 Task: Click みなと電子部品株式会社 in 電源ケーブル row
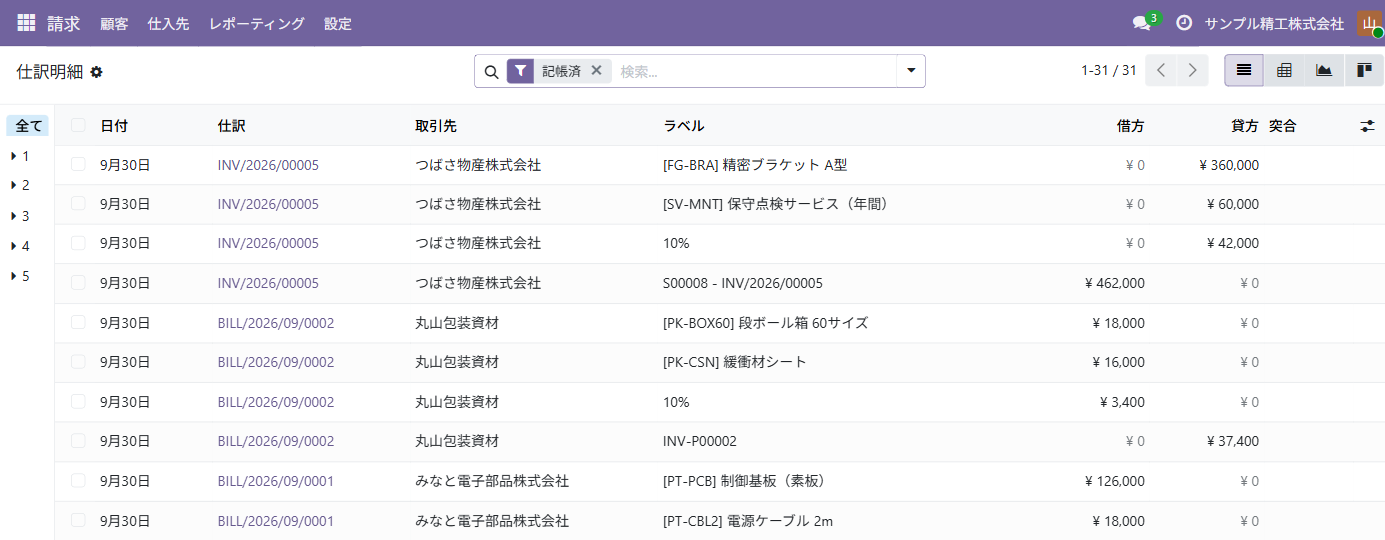[492, 521]
